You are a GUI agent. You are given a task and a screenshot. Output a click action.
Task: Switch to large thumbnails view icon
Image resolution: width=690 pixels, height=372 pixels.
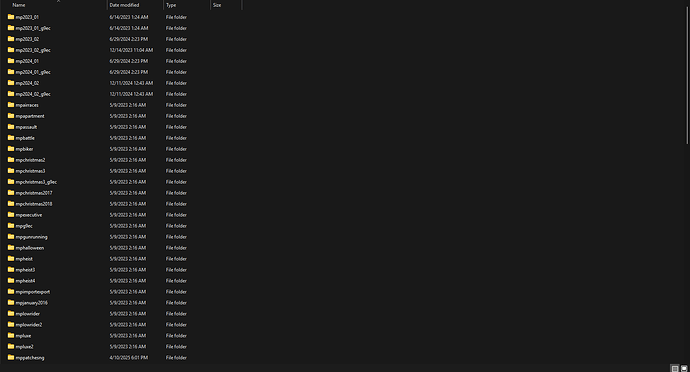click(x=684, y=368)
